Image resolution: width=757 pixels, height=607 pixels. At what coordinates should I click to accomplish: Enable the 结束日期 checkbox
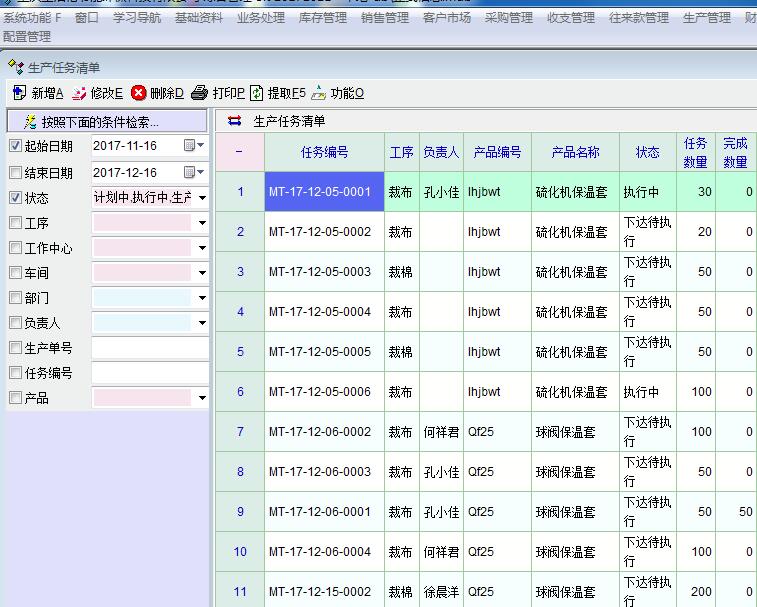click(15, 172)
